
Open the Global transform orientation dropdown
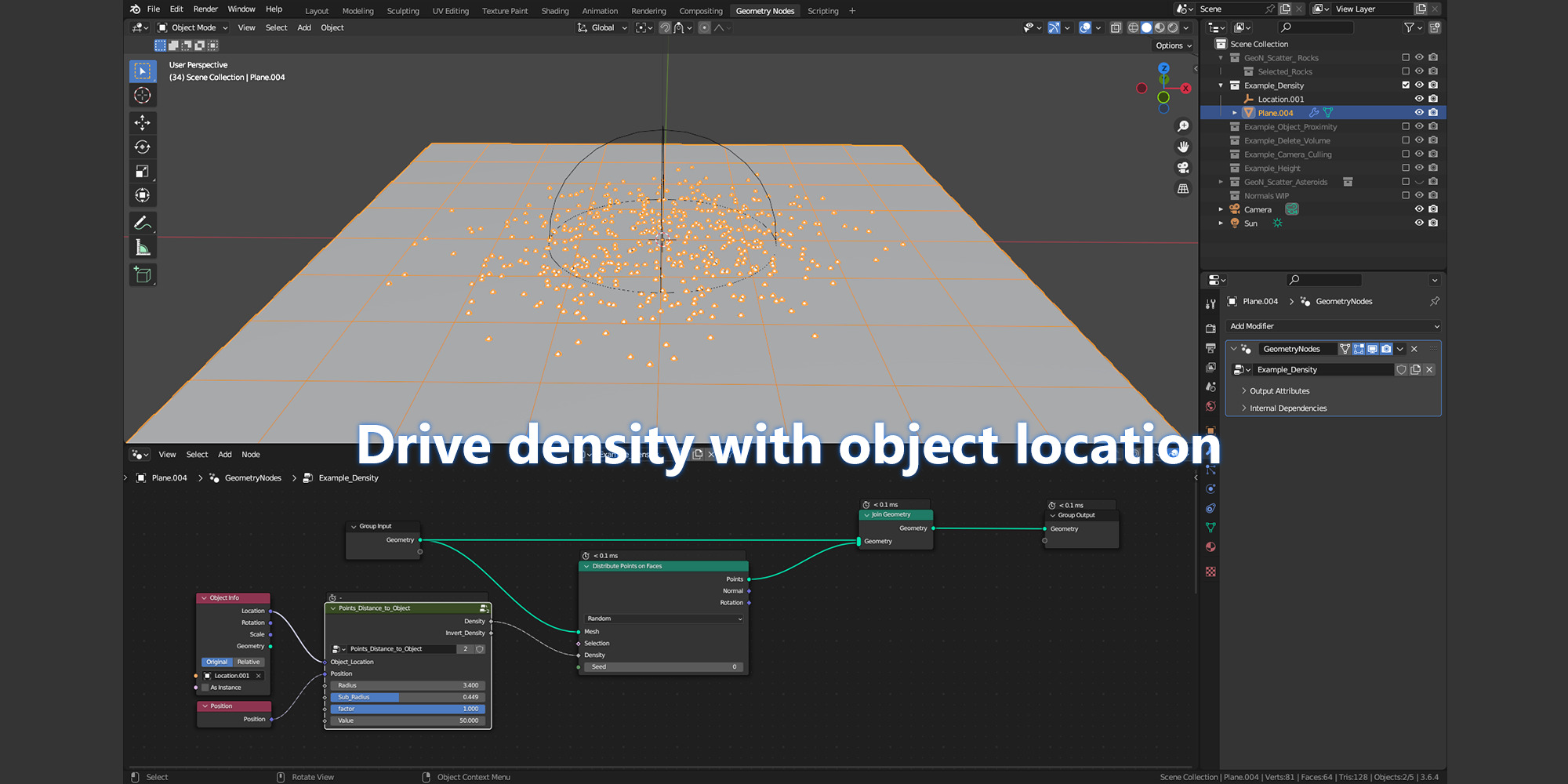602,27
